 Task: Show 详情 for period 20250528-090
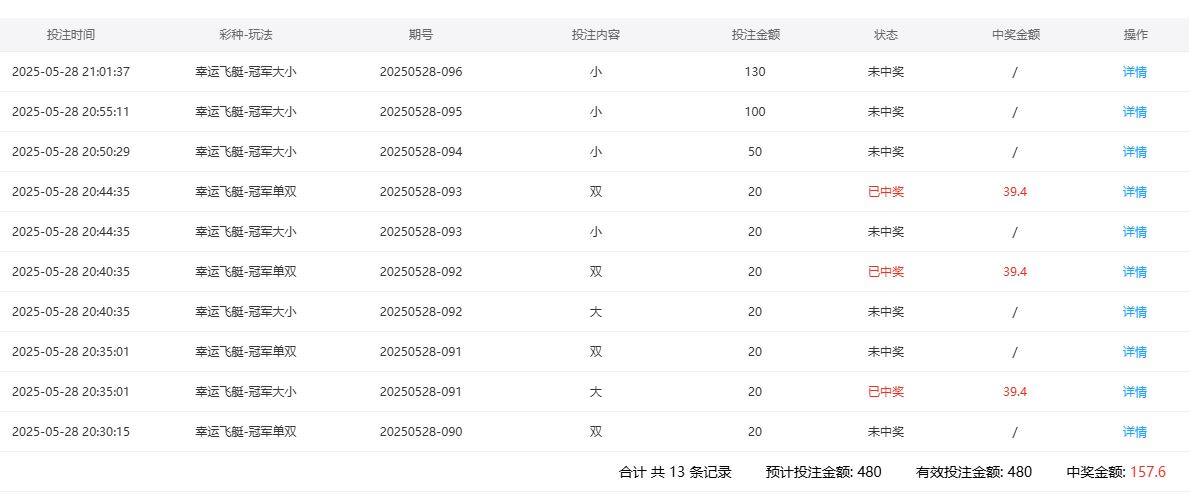(1134, 432)
